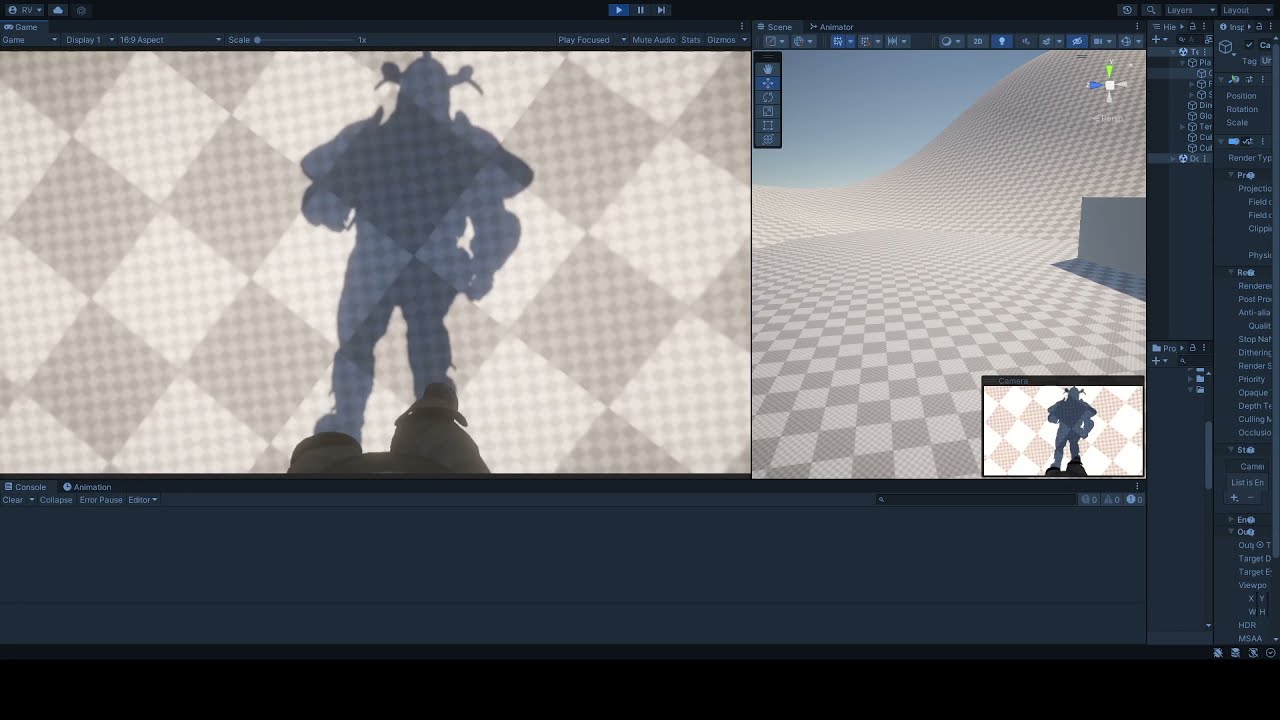The height and width of the screenshot is (720, 1280).
Task: Start Play mode with the Play button
Action: [618, 10]
